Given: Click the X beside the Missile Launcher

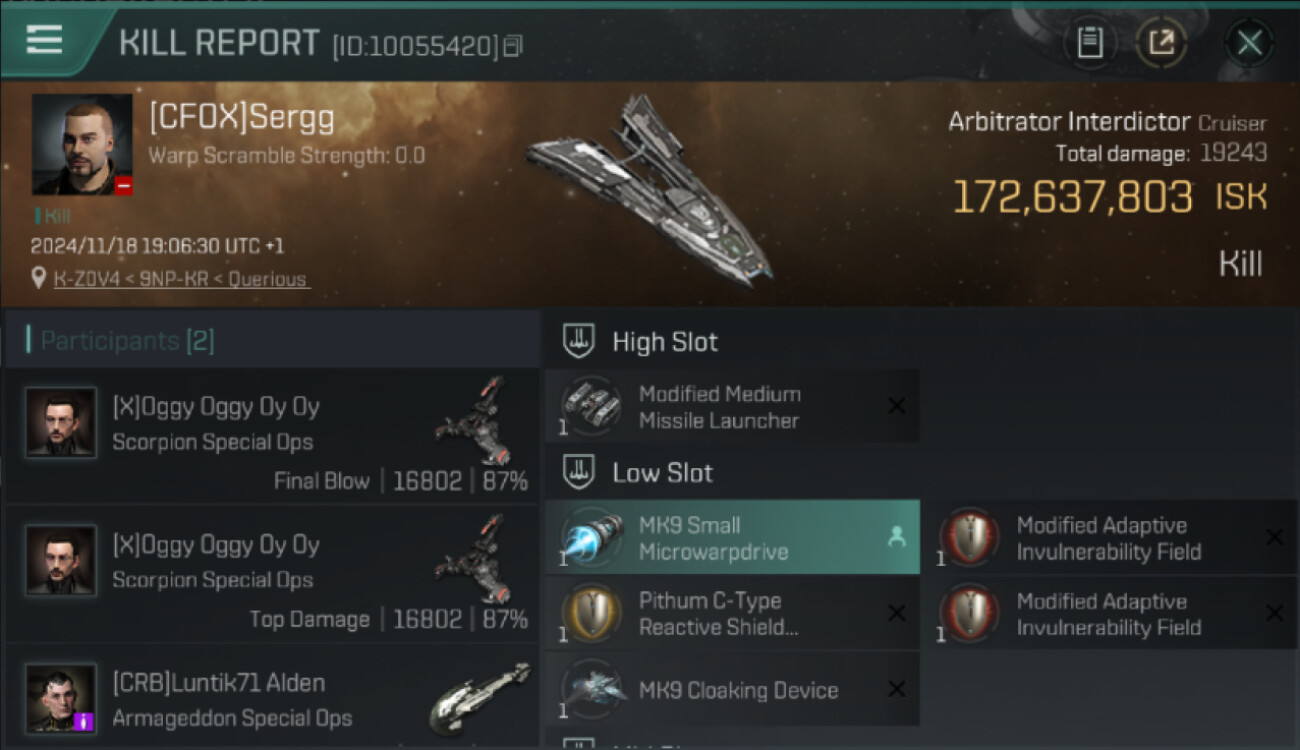Looking at the screenshot, I should click(x=897, y=406).
